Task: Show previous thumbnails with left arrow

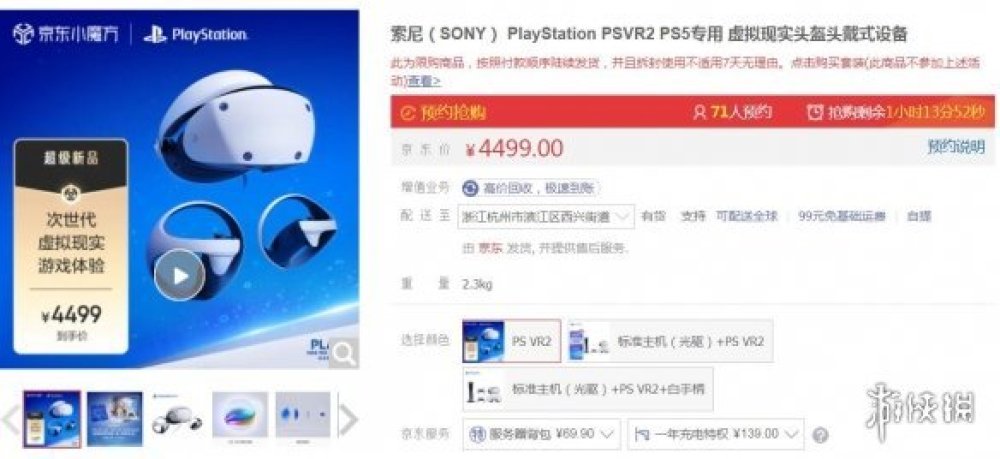Action: (x=11, y=419)
